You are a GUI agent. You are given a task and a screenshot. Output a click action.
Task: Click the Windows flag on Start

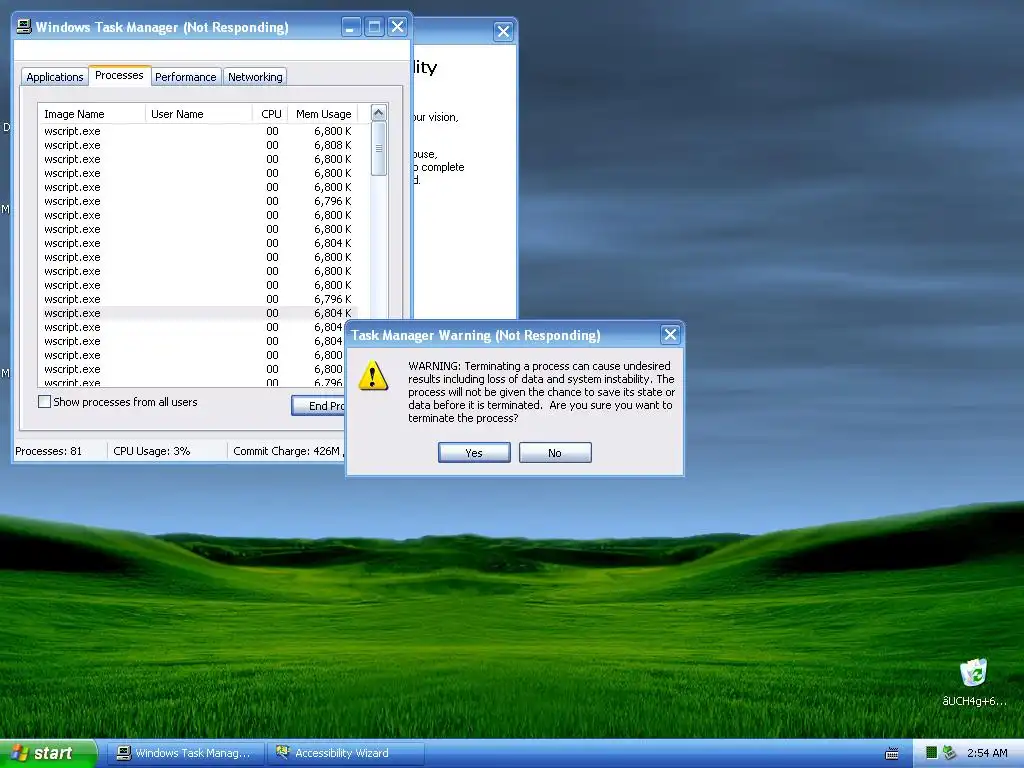pyautogui.click(x=20, y=753)
